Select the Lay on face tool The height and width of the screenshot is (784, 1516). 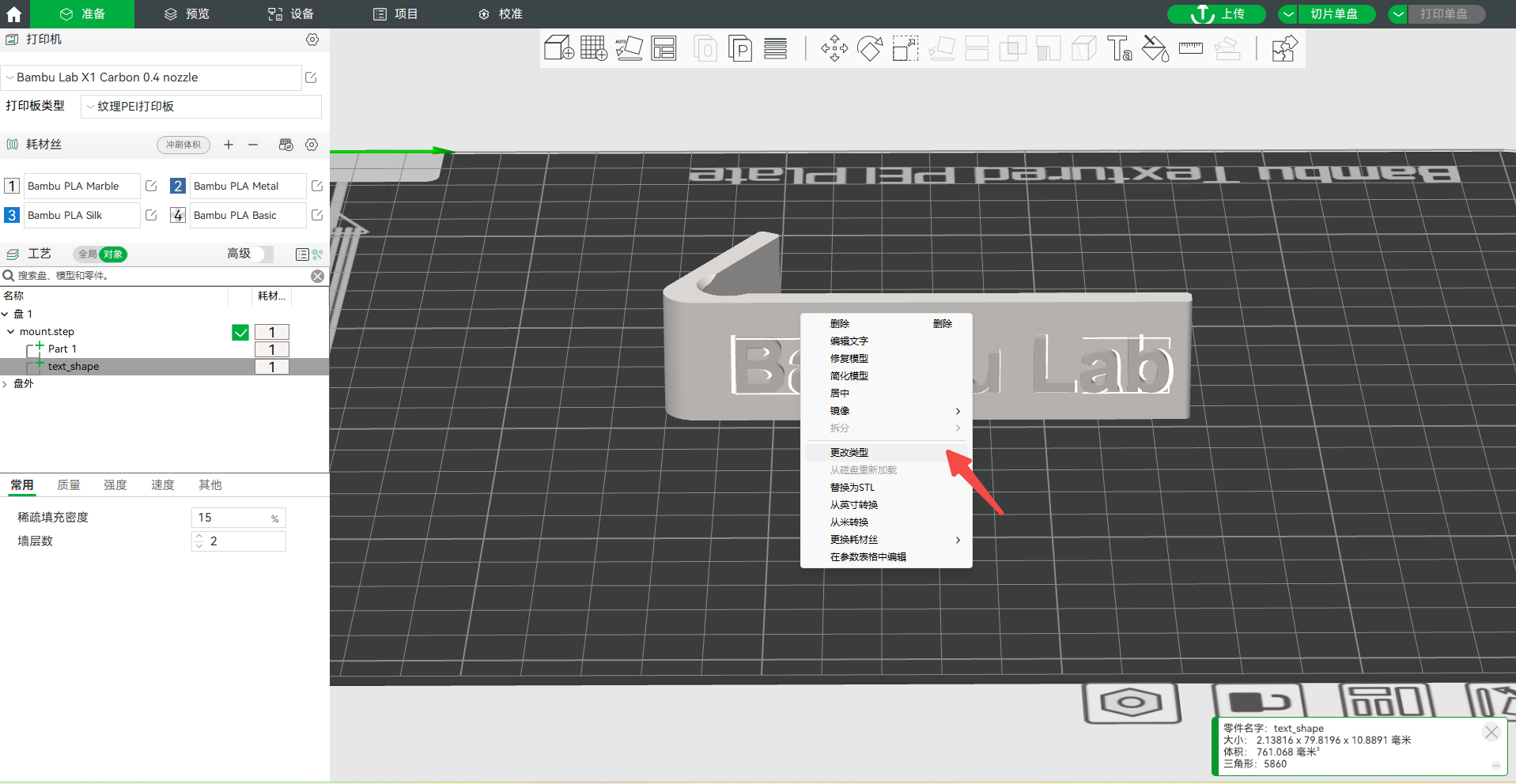941,48
